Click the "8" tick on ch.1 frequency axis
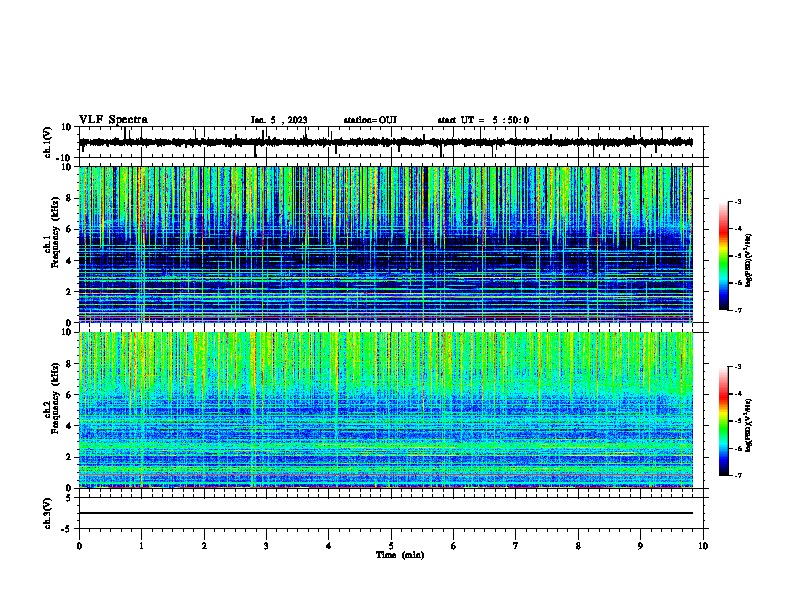Image resolution: width=792 pixels, height=612 pixels. pyautogui.click(x=69, y=198)
